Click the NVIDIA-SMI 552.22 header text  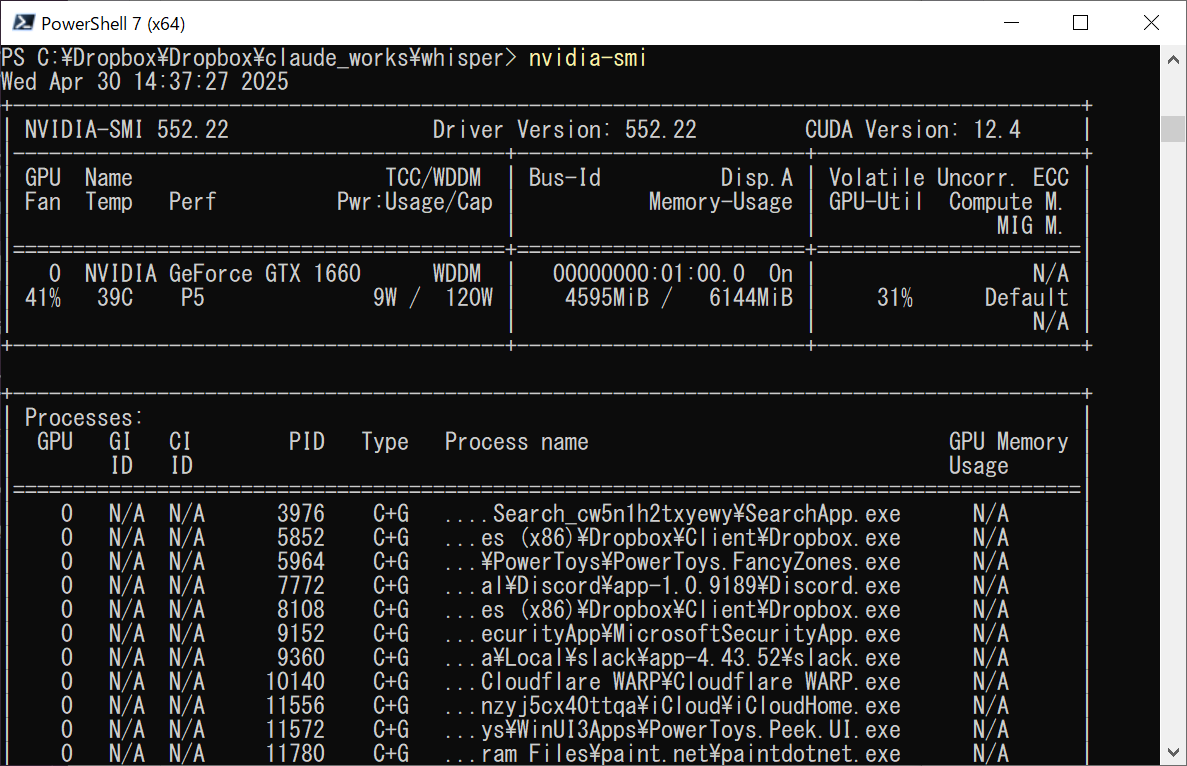[x=126, y=129]
